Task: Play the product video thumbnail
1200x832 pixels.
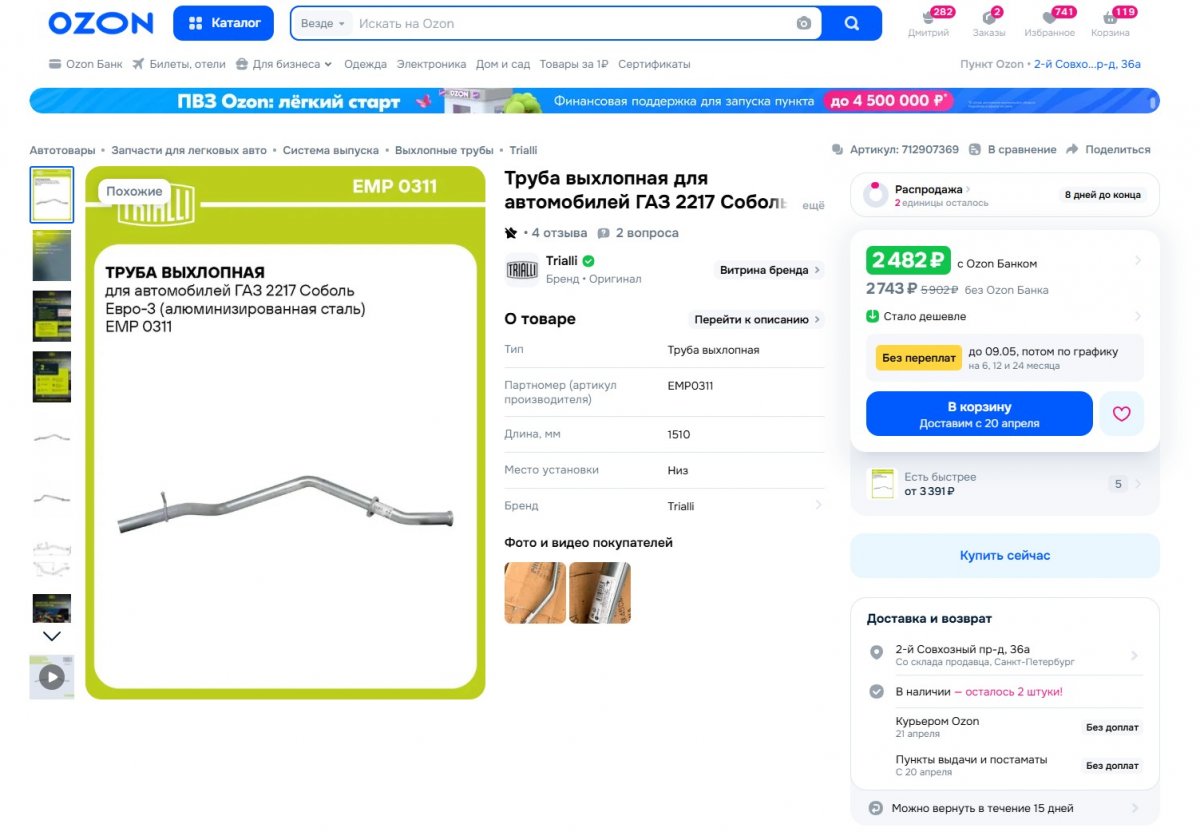Action: [52, 677]
